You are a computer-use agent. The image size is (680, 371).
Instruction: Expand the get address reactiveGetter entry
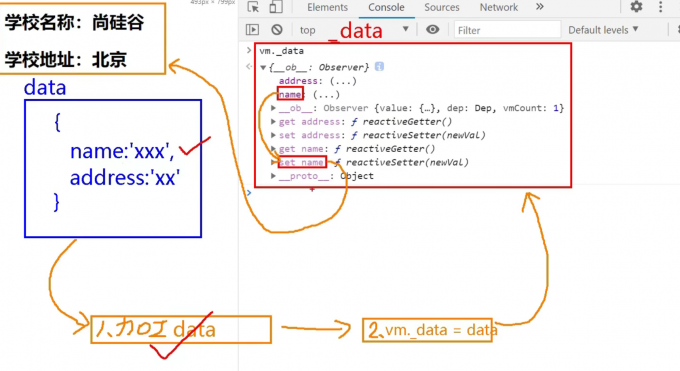(273, 121)
